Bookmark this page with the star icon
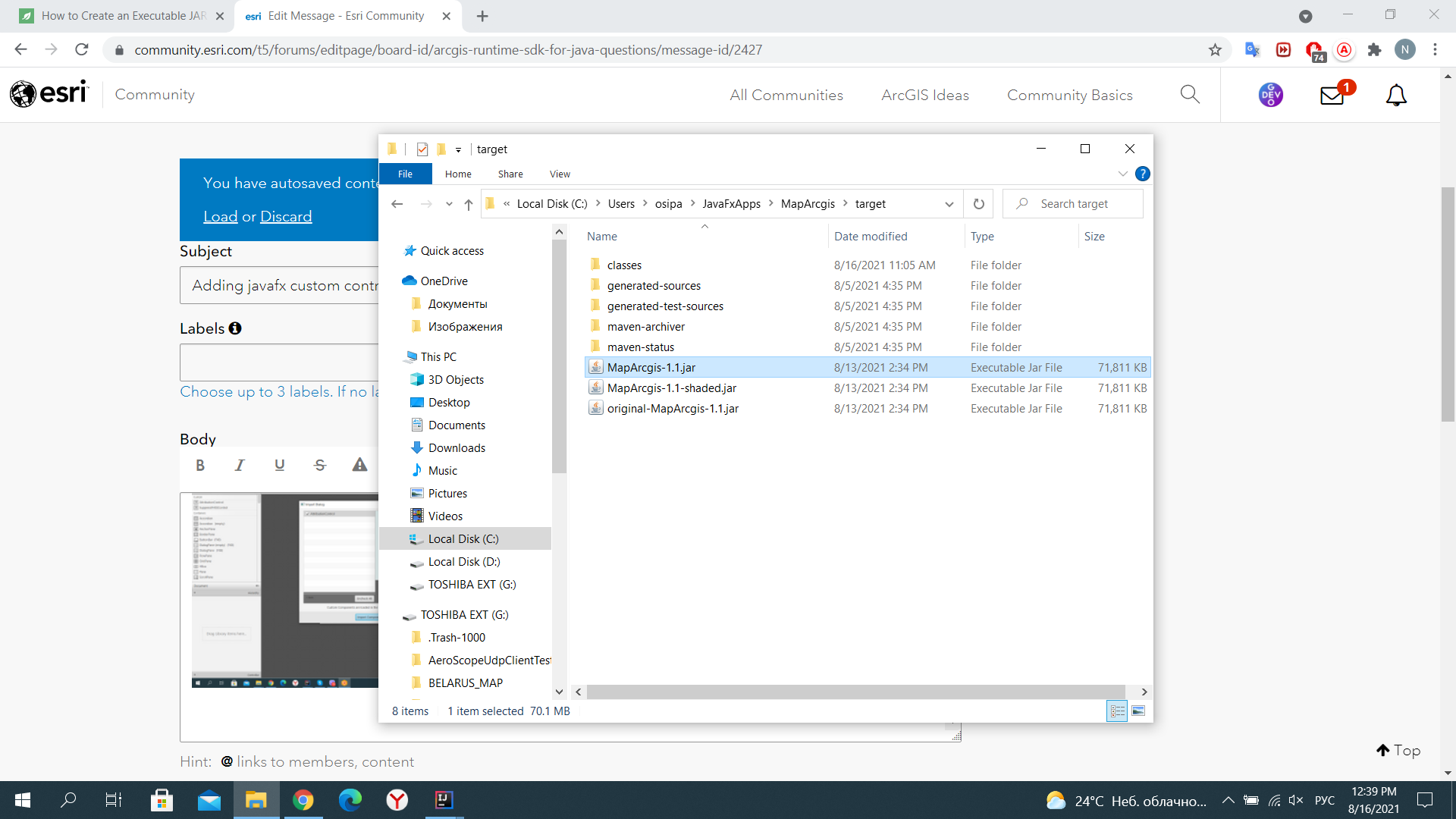Viewport: 1456px width, 819px height. pos(1215,50)
